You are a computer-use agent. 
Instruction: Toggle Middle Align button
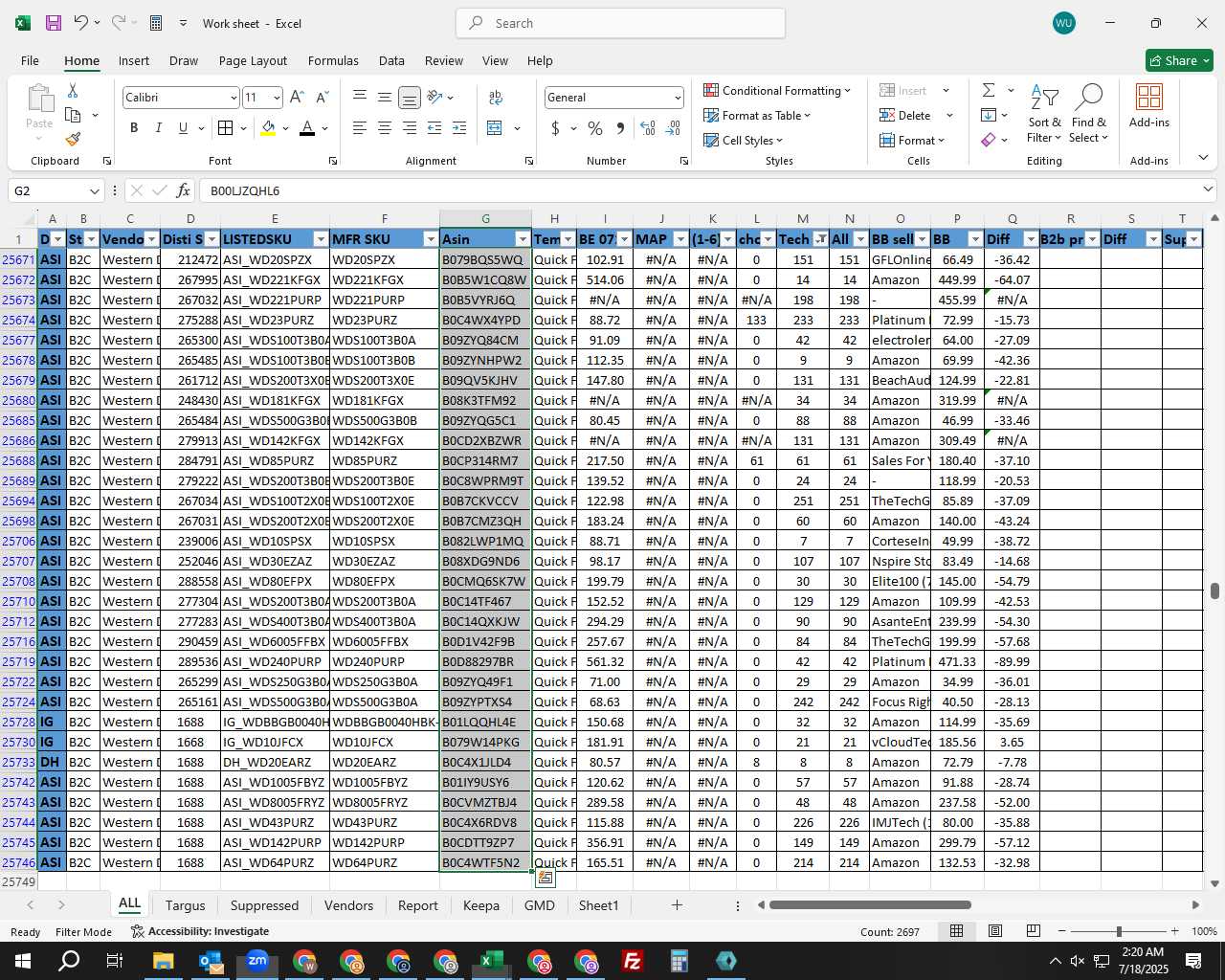(384, 97)
